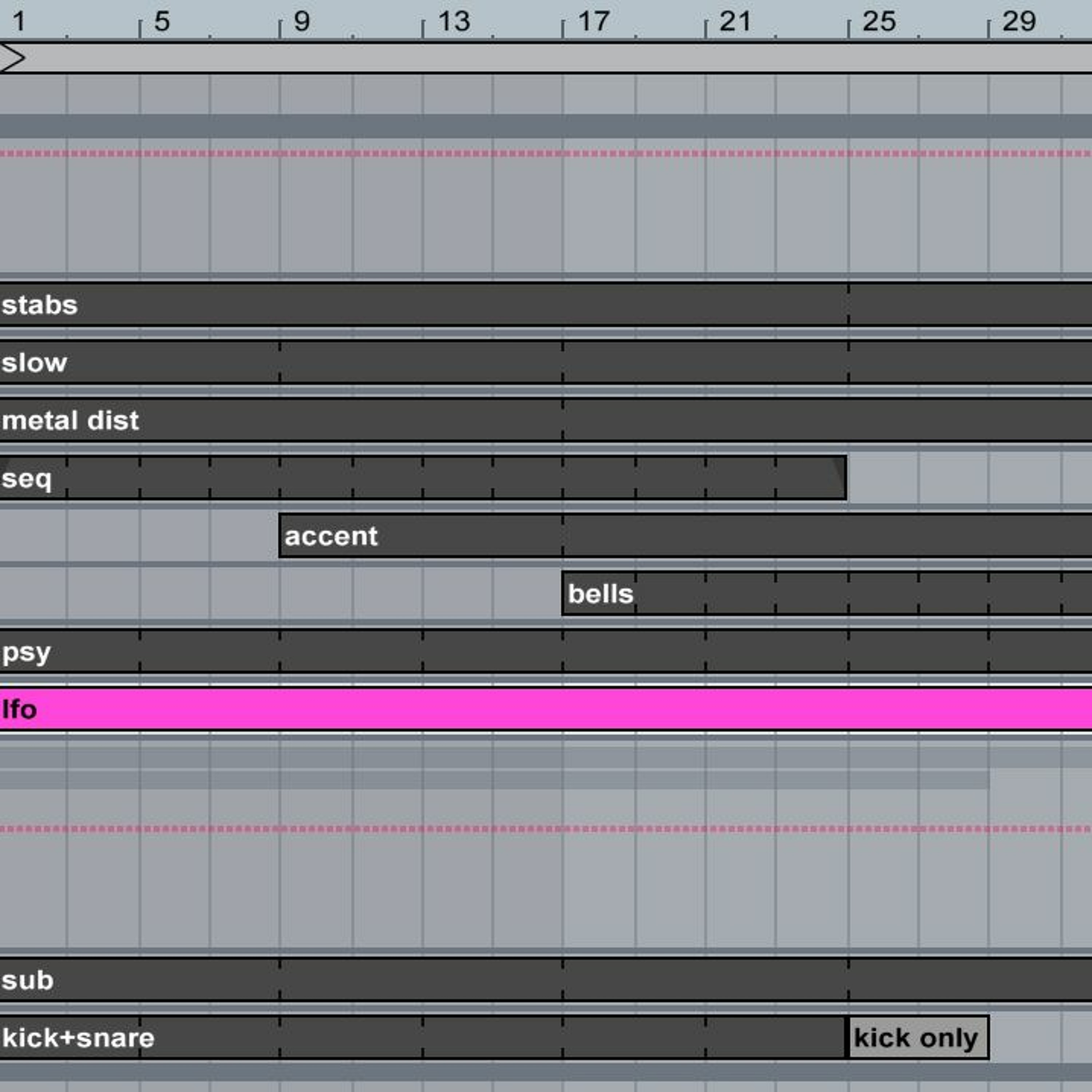Click the kick+snare clip
The image size is (1092, 1092).
(396, 1038)
